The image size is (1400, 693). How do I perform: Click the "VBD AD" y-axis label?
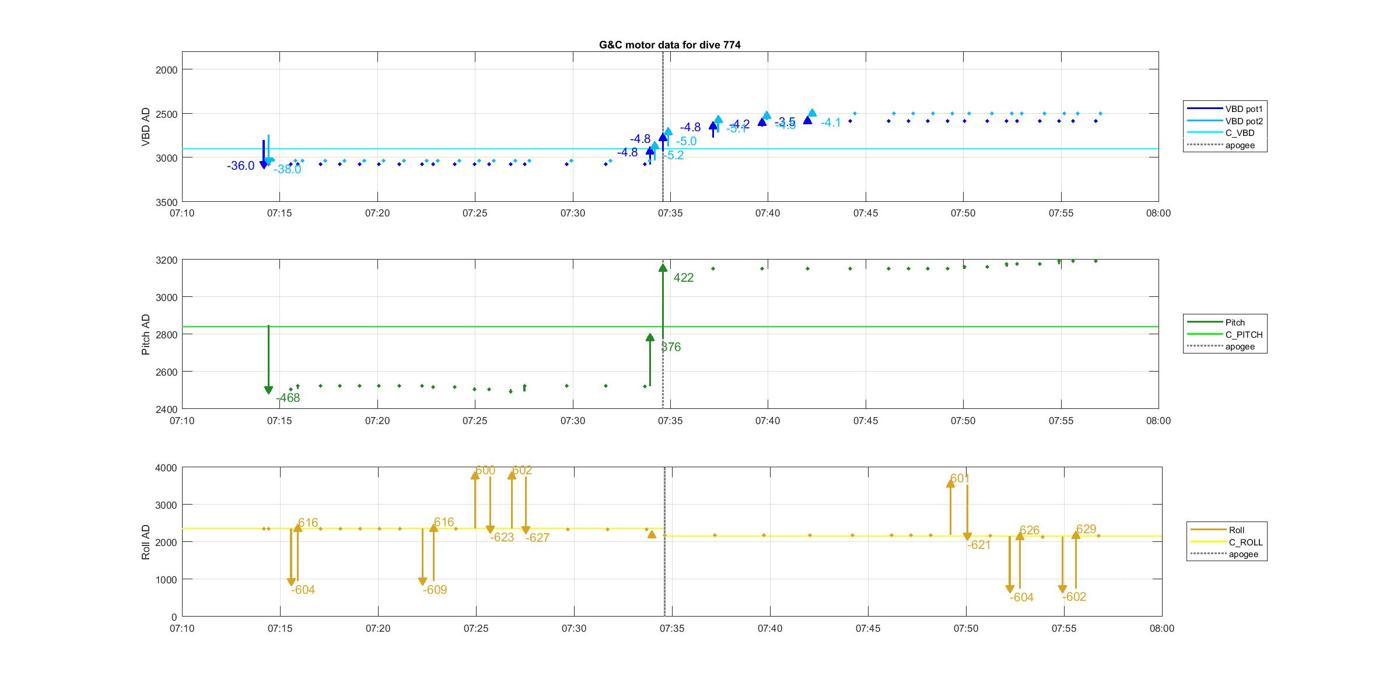pyautogui.click(x=146, y=127)
